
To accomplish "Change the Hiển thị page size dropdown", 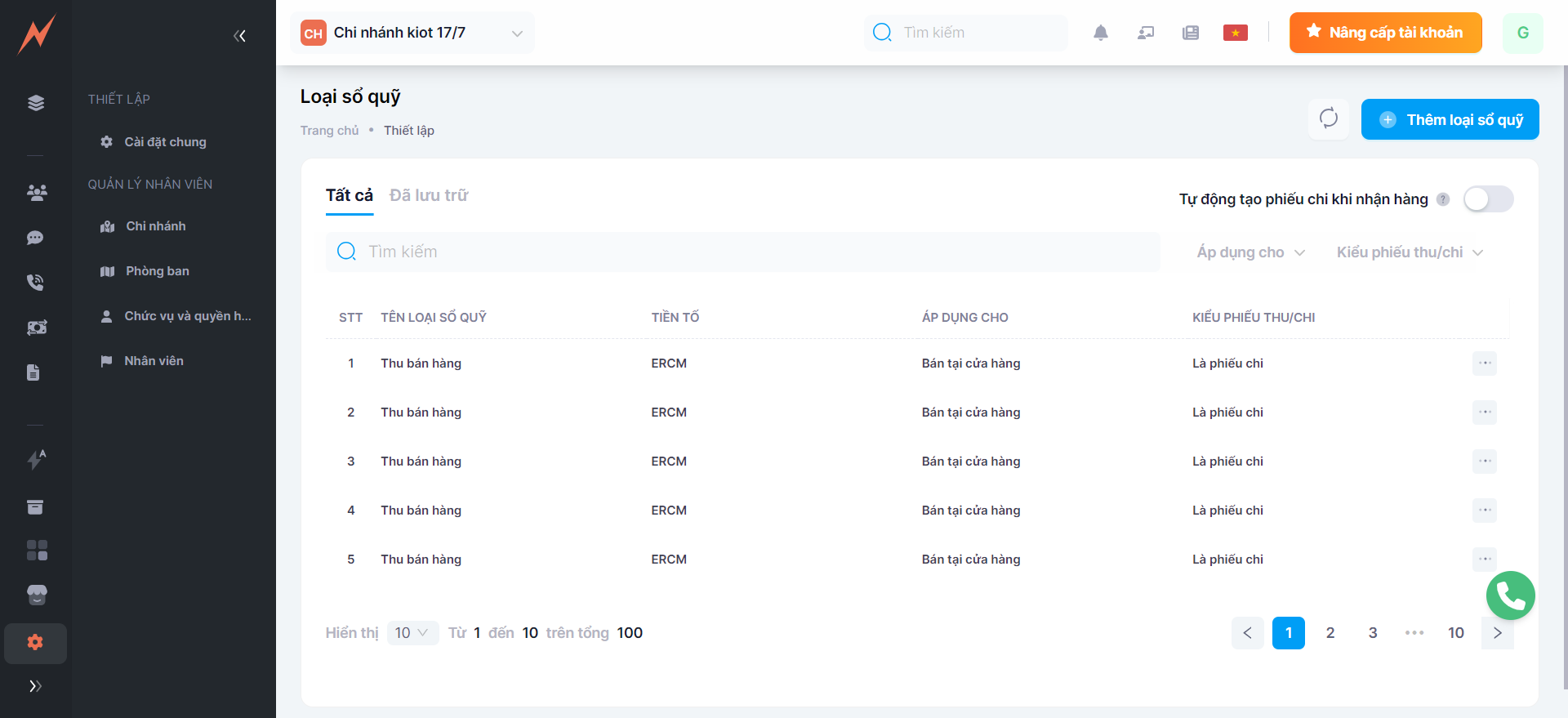I will 412,633.
